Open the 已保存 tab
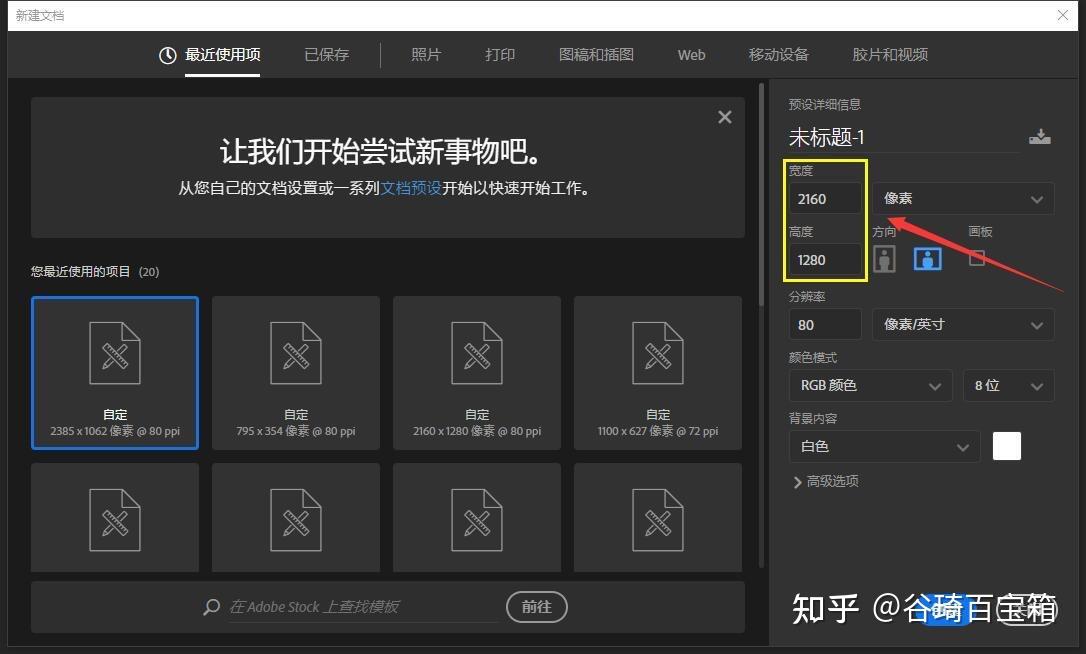This screenshot has height=654, width=1086. pyautogui.click(x=327, y=55)
